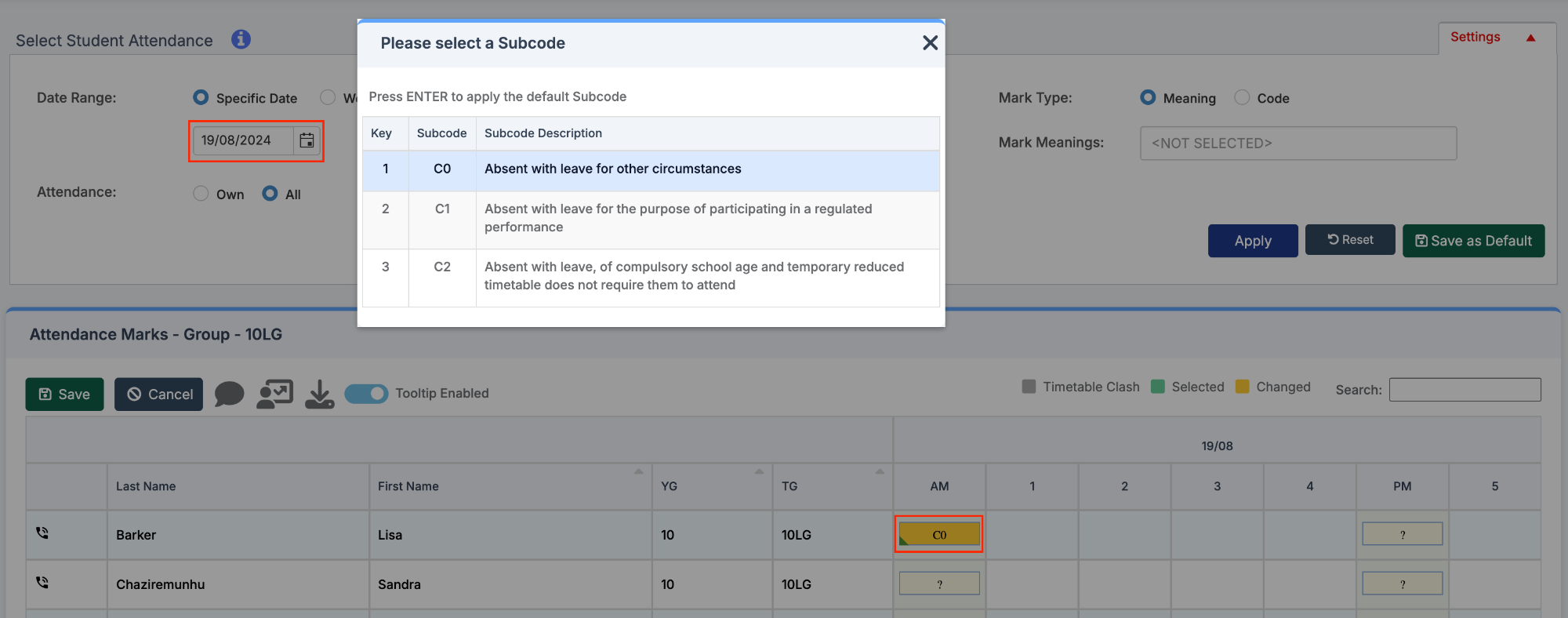The image size is (1568, 618).
Task: Click the Reset button
Action: click(x=1350, y=240)
